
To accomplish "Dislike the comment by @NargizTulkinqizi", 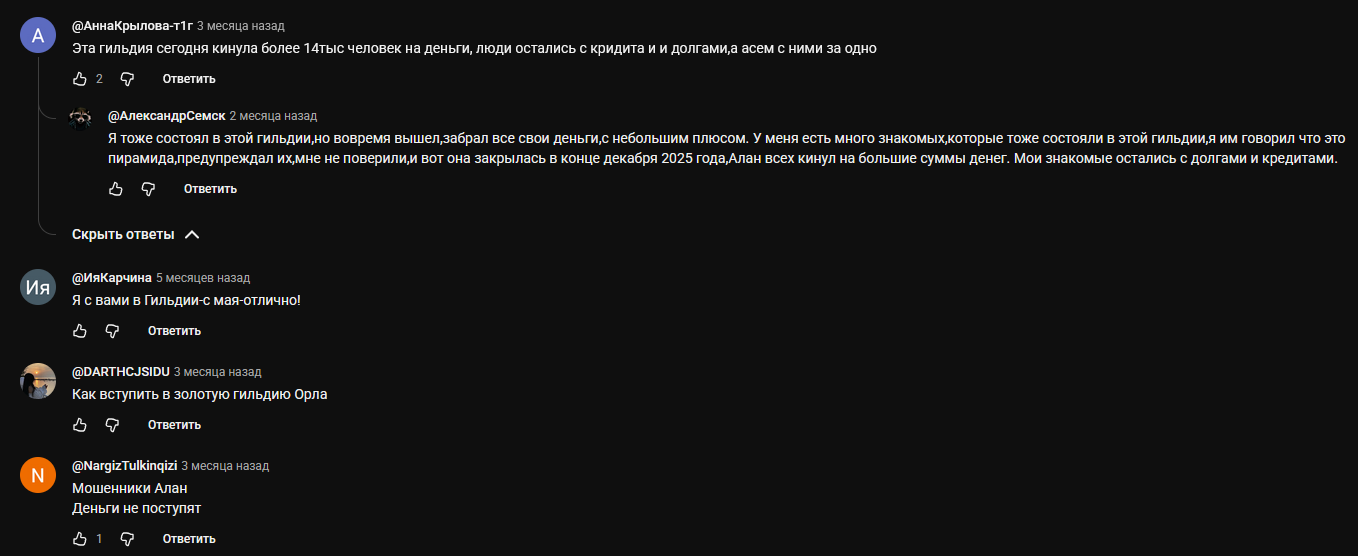I will [127, 538].
